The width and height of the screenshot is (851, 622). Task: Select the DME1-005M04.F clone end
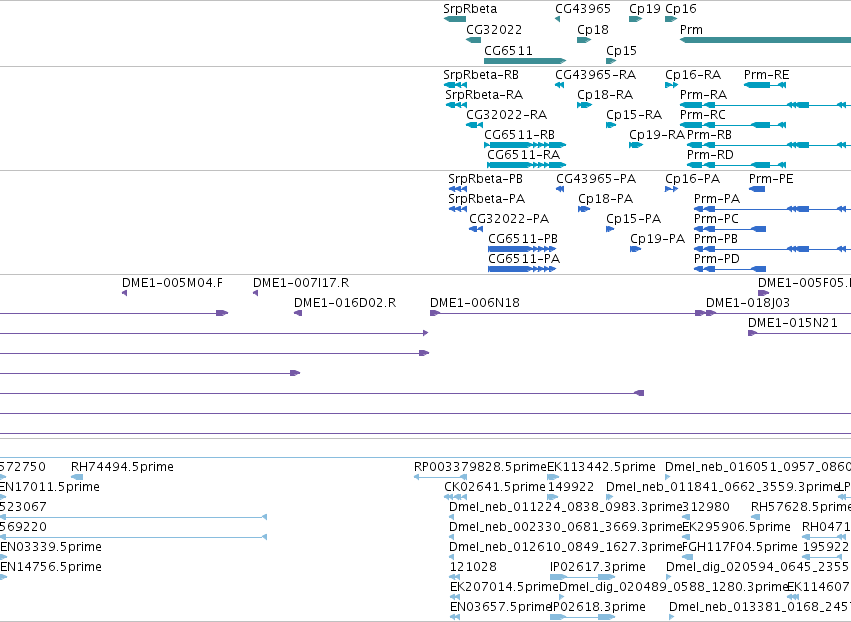124,293
